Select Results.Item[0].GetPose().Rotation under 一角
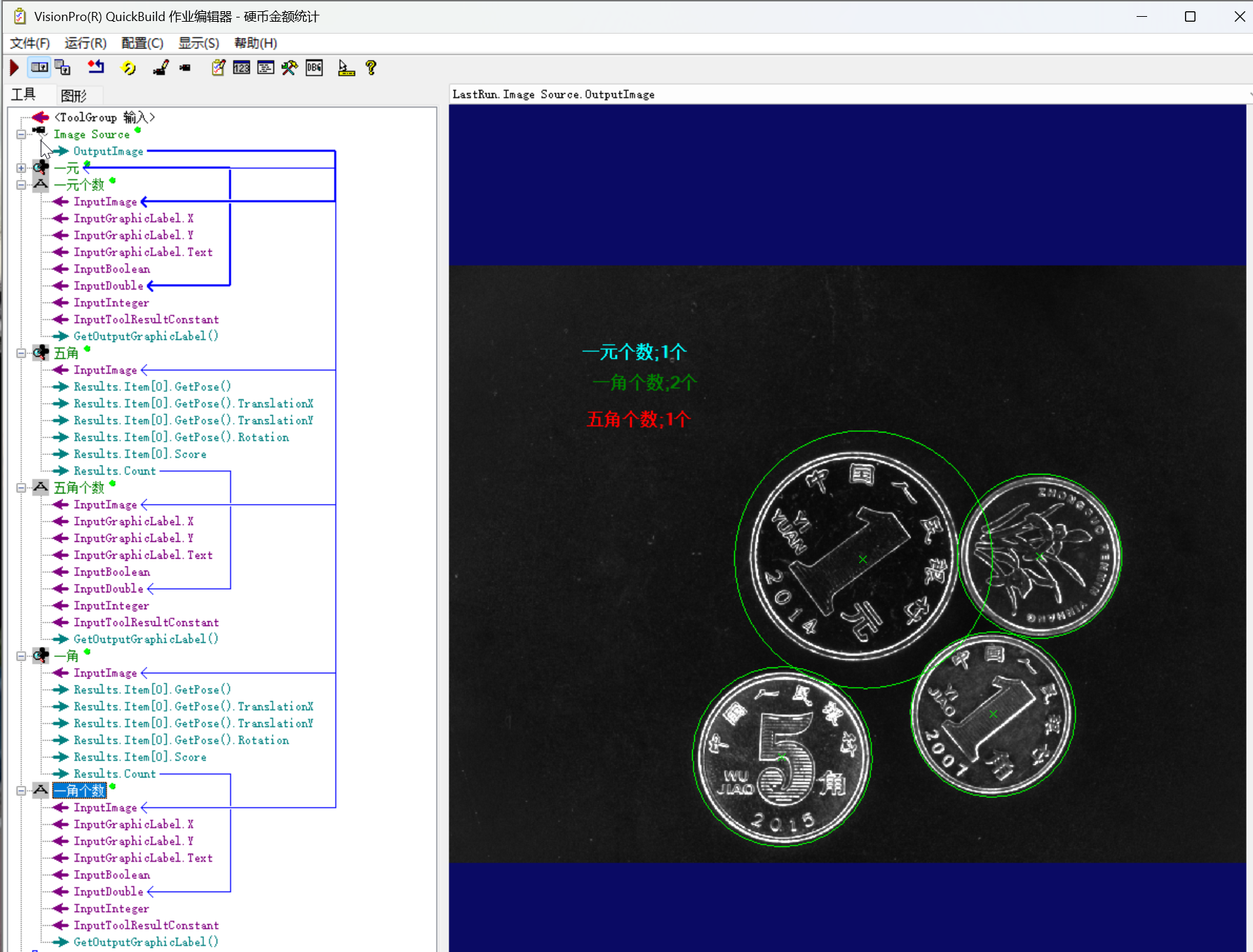This screenshot has height=952, width=1253. pos(181,740)
